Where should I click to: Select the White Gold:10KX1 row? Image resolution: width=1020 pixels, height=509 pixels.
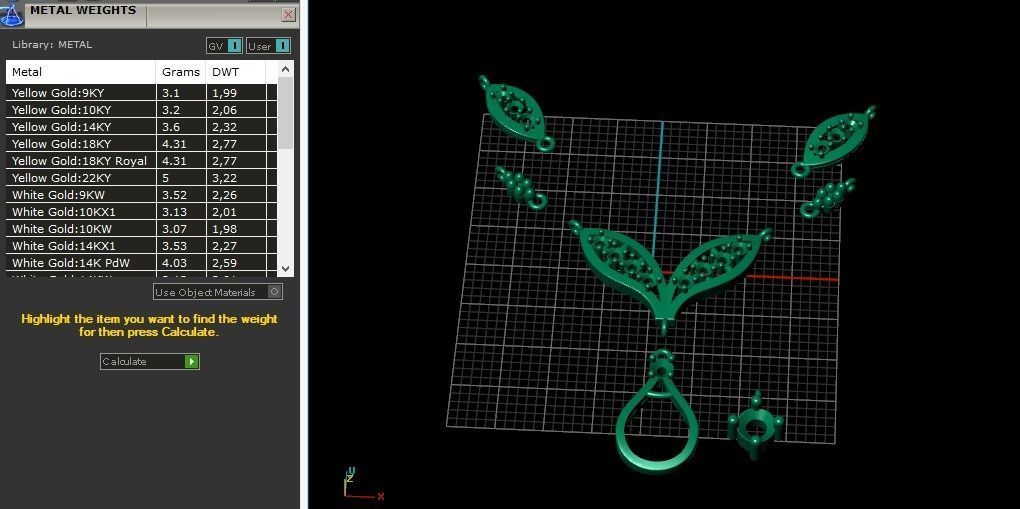(x=141, y=212)
